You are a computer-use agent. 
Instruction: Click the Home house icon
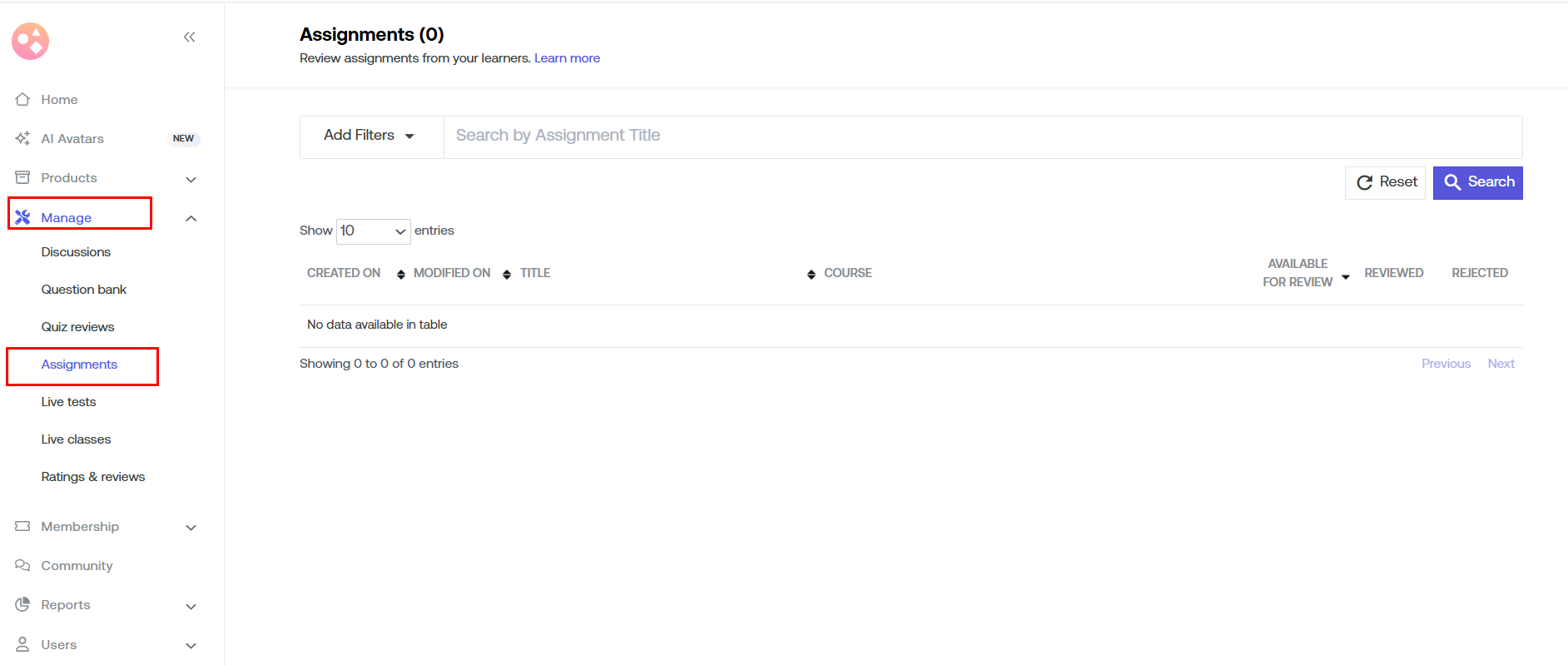[22, 99]
